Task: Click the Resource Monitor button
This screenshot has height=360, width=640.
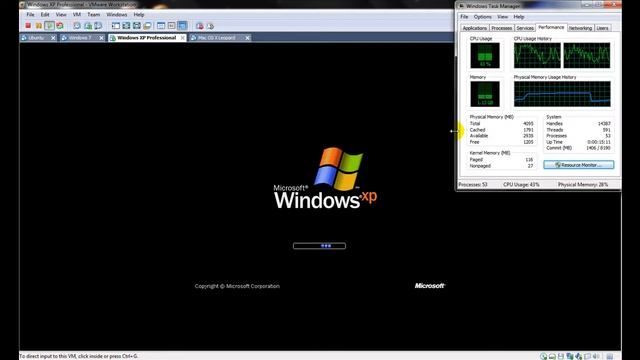Action: click(578, 165)
